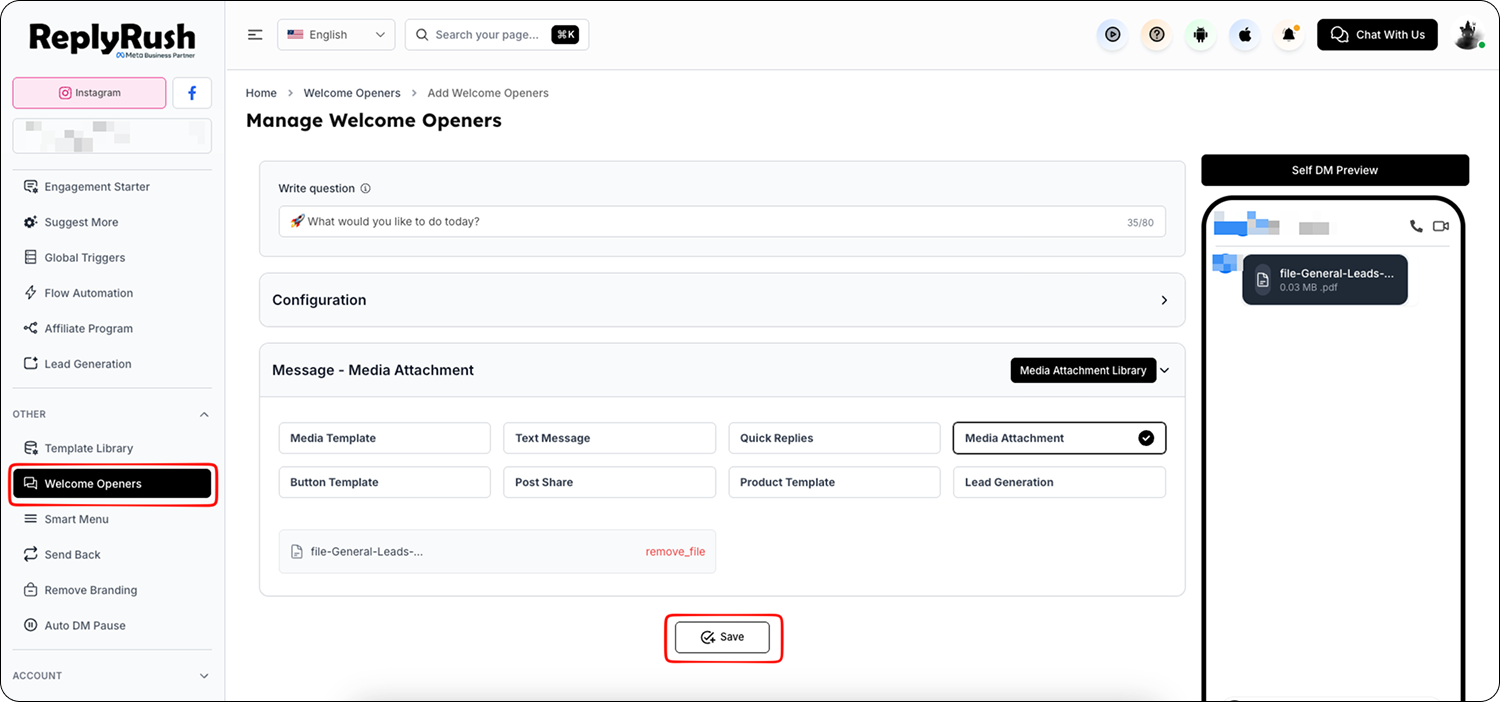Image resolution: width=1500 pixels, height=702 pixels.
Task: Open Auto DM Pause in sidebar
Action: [85, 626]
